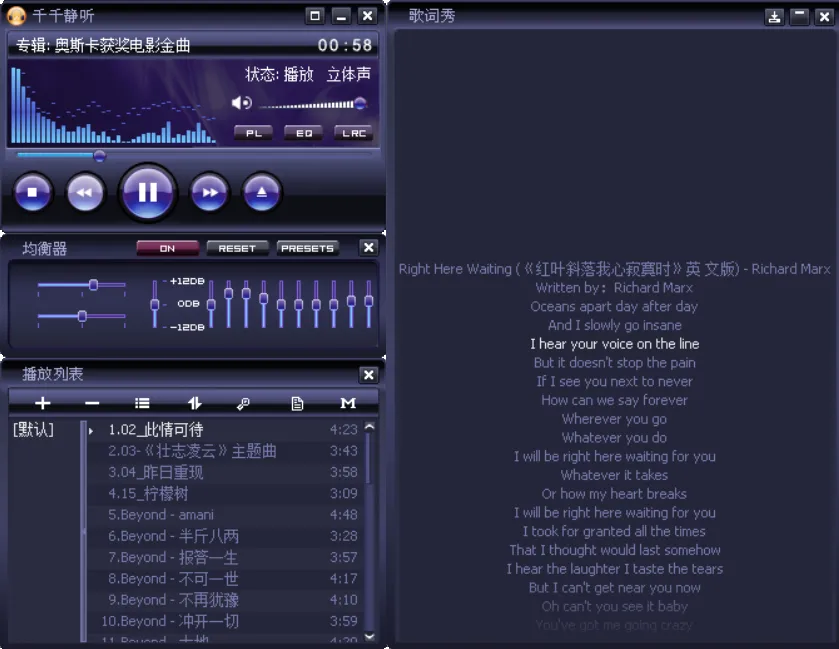The width and height of the screenshot is (839, 649).
Task: Close the equalizer panel
Action: click(369, 247)
